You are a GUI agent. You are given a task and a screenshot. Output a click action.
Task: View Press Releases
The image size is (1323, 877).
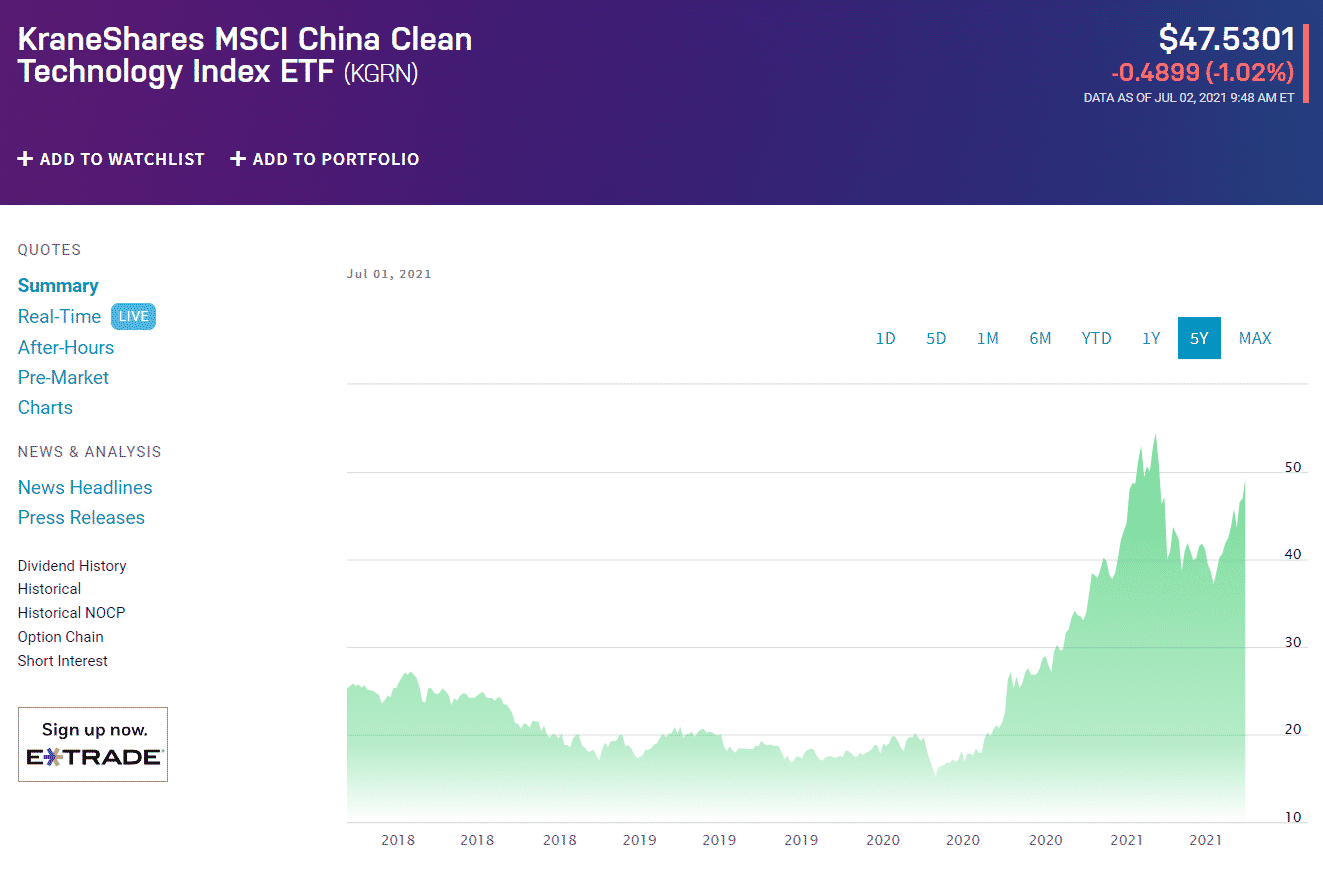pyautogui.click(x=81, y=518)
